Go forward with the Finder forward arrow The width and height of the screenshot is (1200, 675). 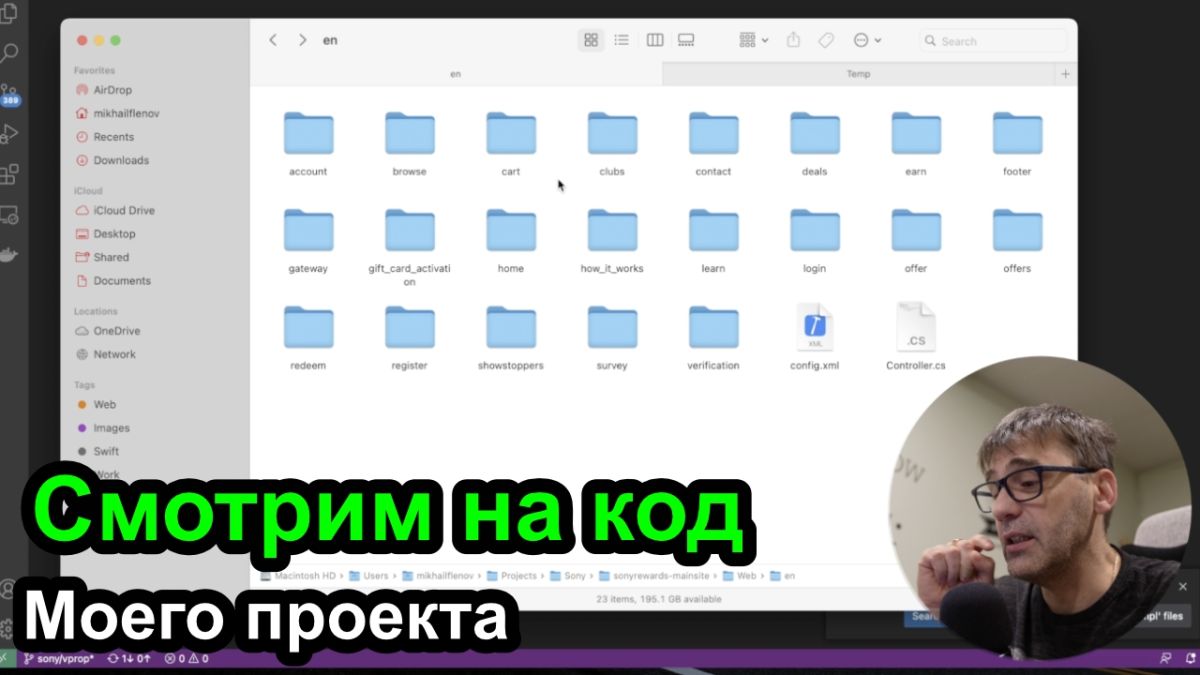point(302,40)
